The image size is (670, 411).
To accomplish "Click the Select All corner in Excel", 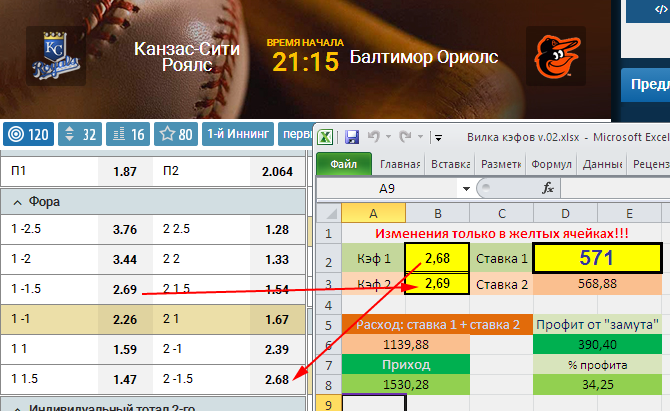I will (x=329, y=213).
